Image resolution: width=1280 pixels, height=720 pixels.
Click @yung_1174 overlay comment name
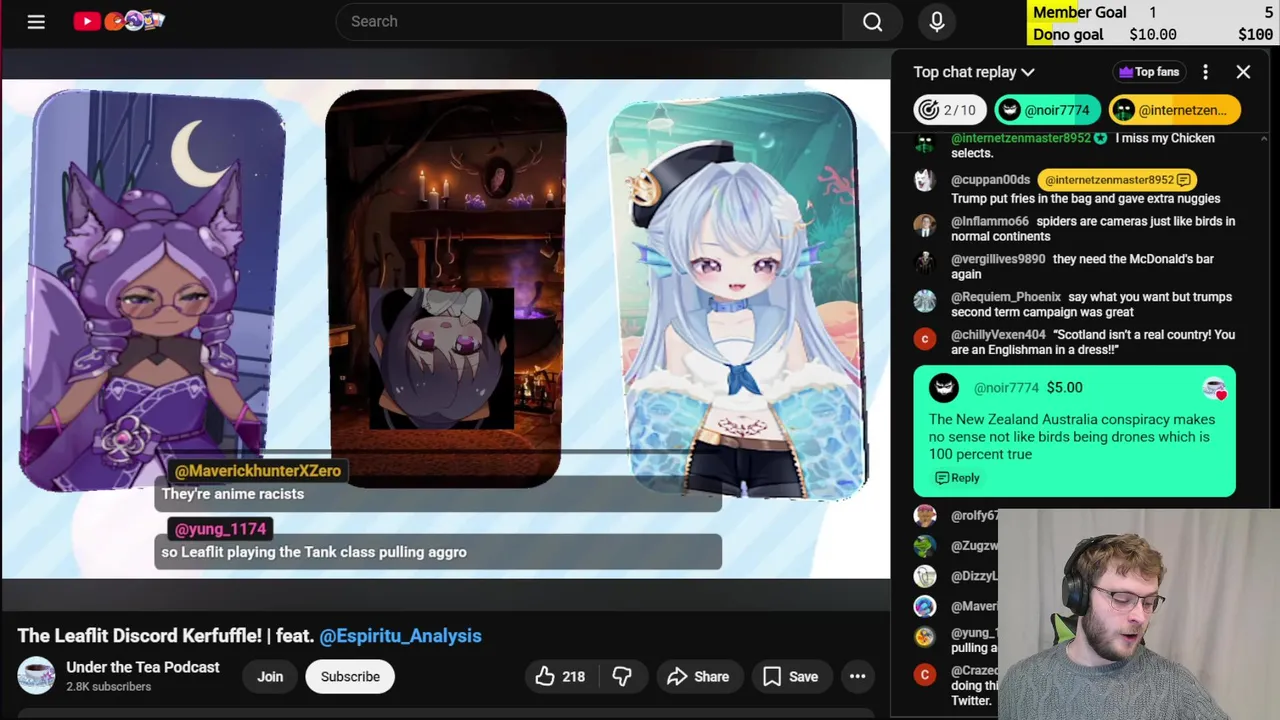tap(220, 529)
